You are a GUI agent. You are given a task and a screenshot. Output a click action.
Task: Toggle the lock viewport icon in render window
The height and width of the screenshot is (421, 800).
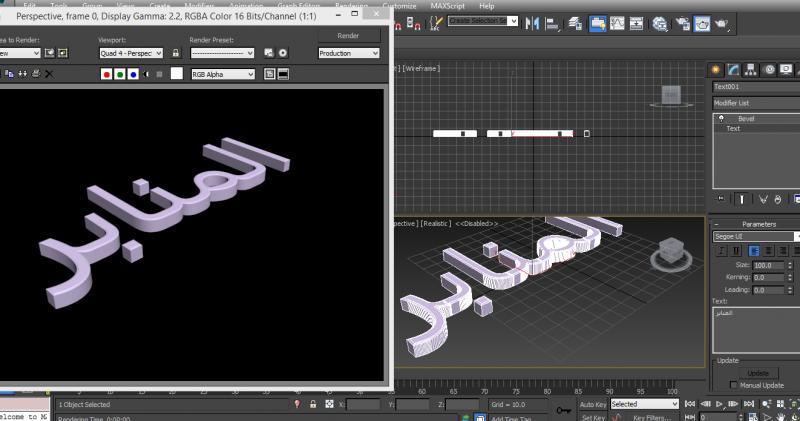[x=176, y=53]
